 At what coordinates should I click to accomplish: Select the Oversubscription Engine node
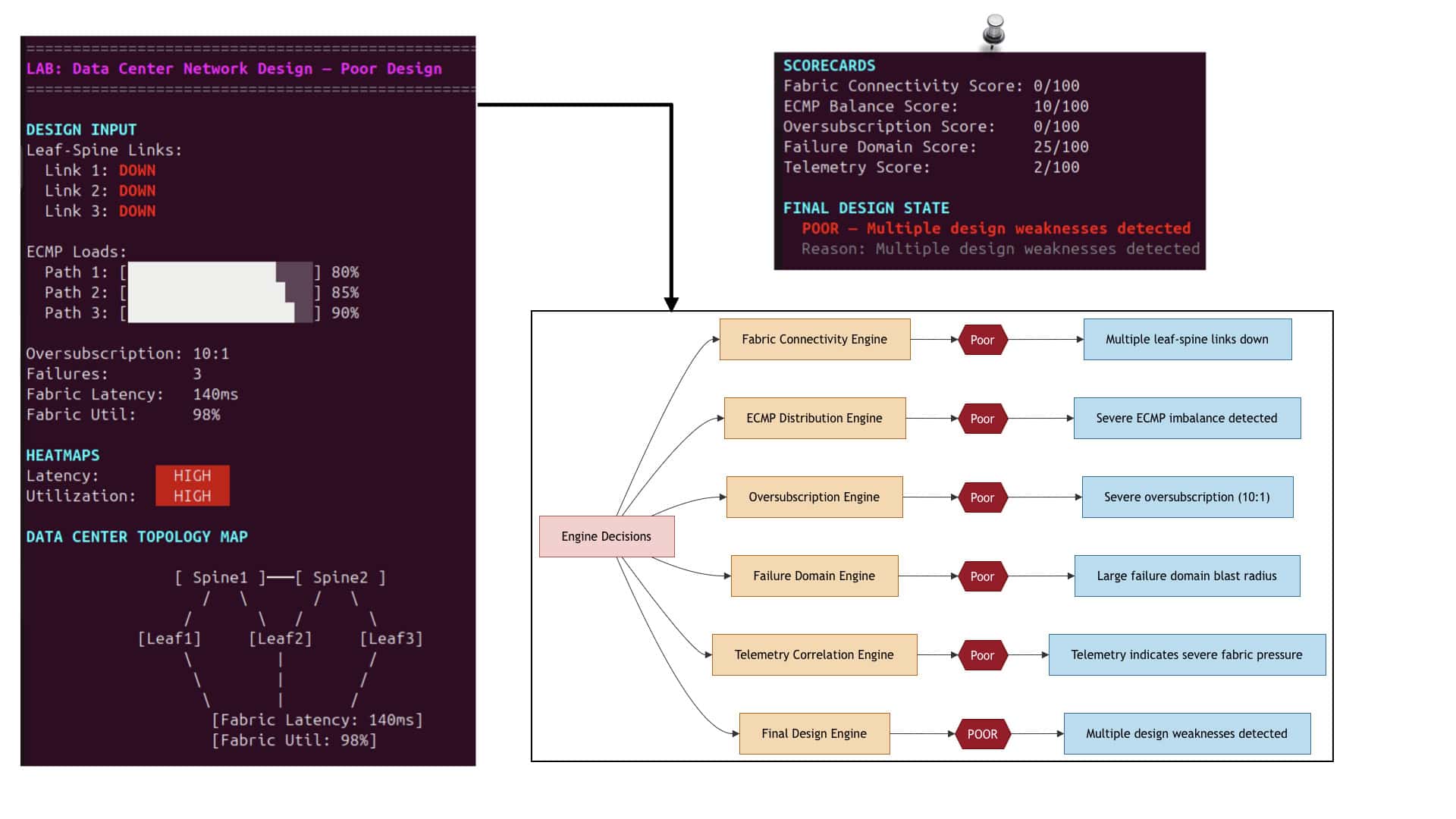(x=814, y=497)
